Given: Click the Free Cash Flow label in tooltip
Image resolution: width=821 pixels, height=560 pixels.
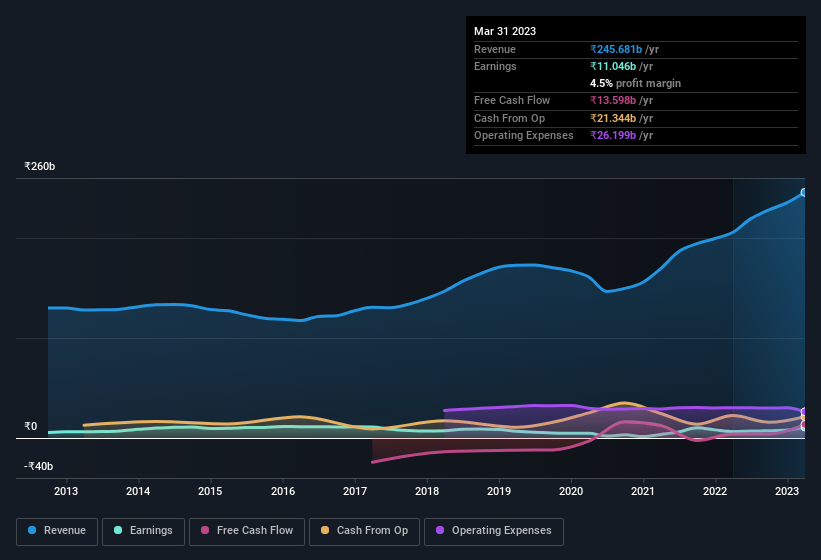Looking at the screenshot, I should [x=512, y=100].
